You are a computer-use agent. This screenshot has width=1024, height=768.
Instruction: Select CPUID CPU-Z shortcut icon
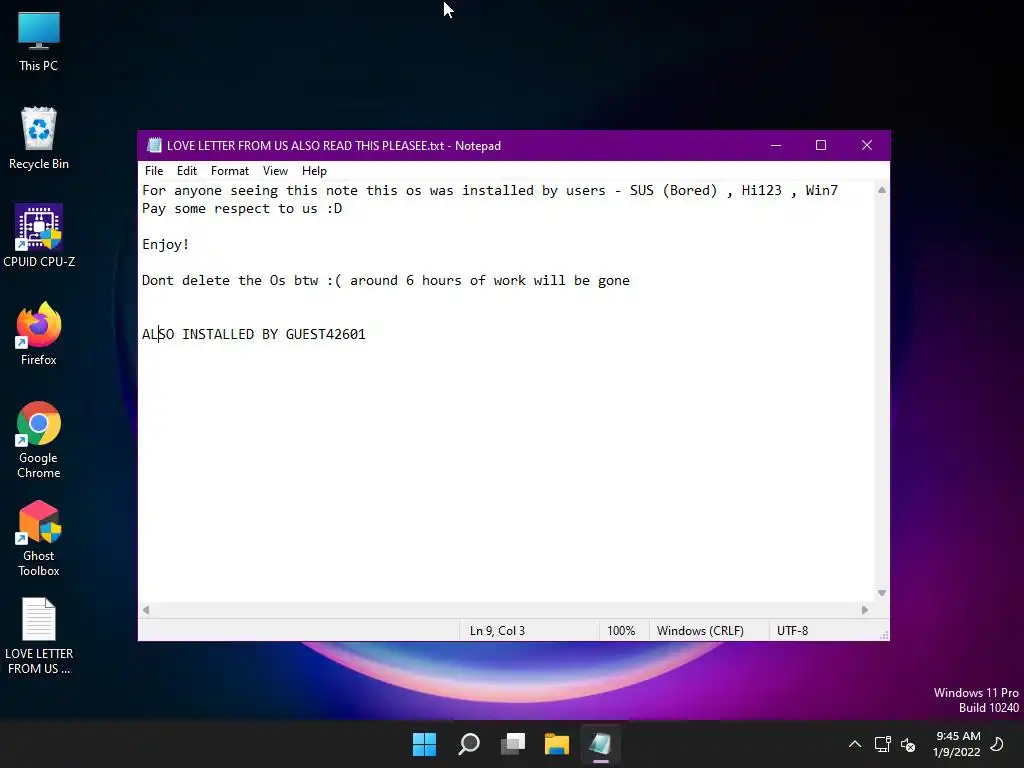[39, 236]
